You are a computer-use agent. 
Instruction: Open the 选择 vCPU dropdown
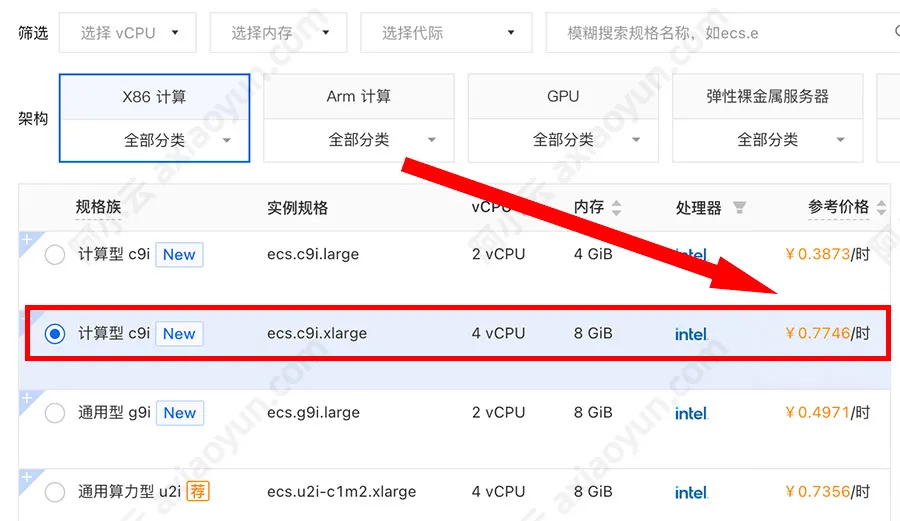click(129, 33)
